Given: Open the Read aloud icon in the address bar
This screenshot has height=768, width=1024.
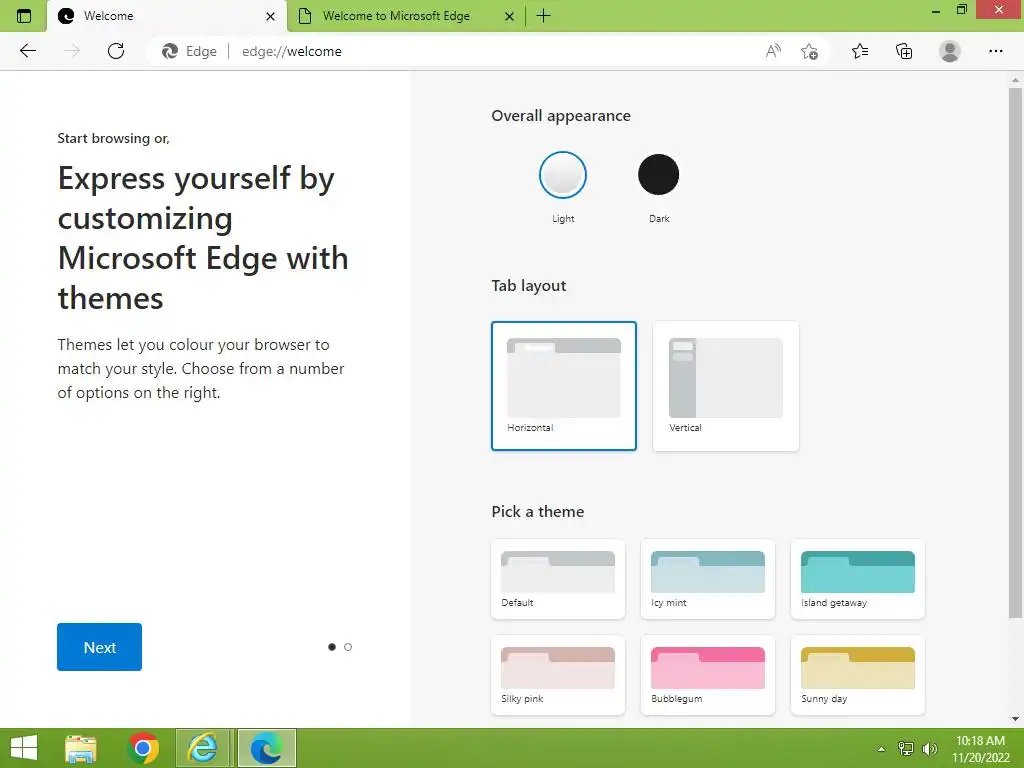Looking at the screenshot, I should pos(773,51).
